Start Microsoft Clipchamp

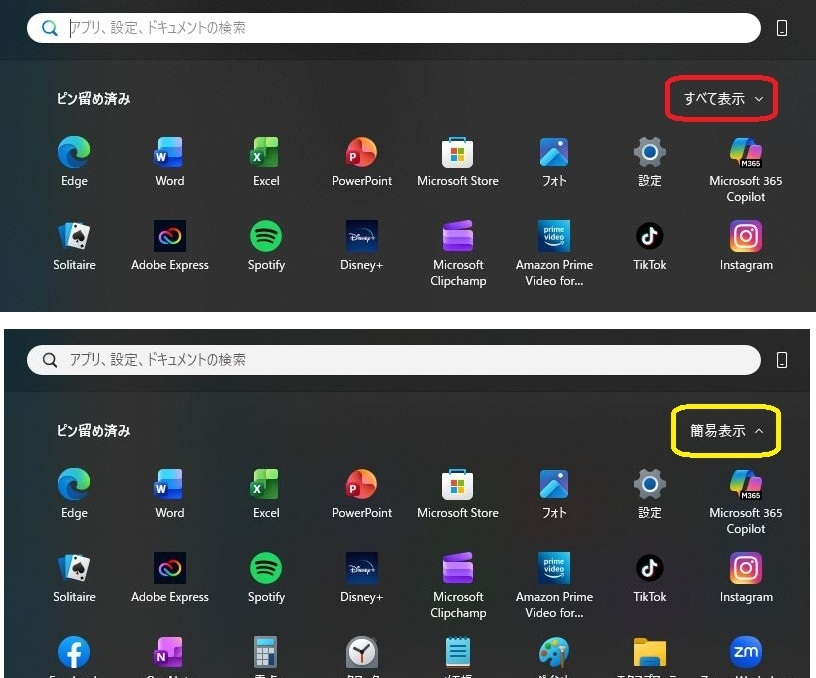point(457,236)
